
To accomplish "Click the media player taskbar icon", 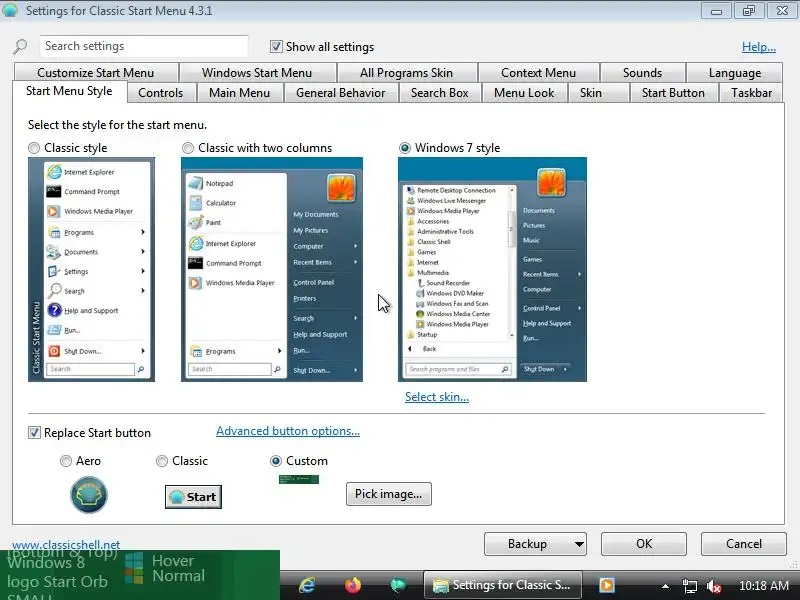I will (x=607, y=585).
